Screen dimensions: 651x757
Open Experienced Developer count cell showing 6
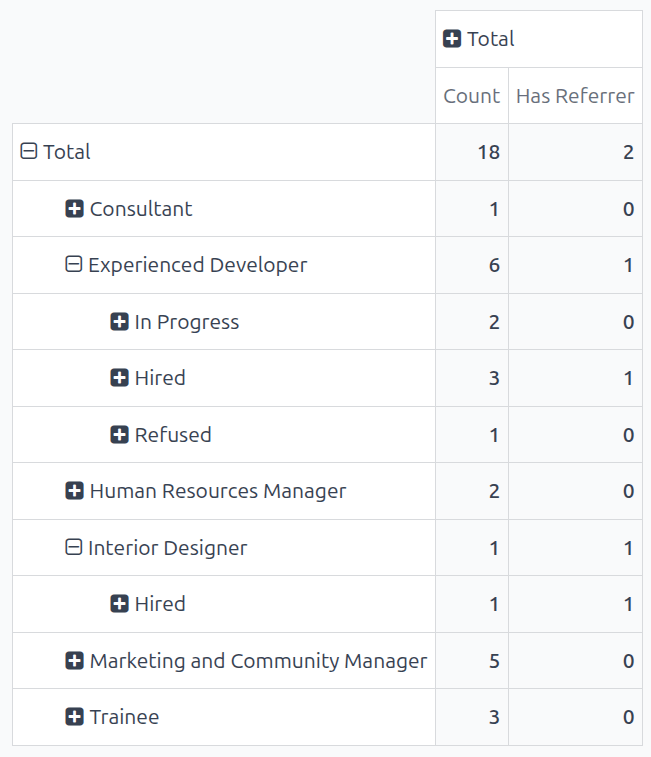click(472, 265)
